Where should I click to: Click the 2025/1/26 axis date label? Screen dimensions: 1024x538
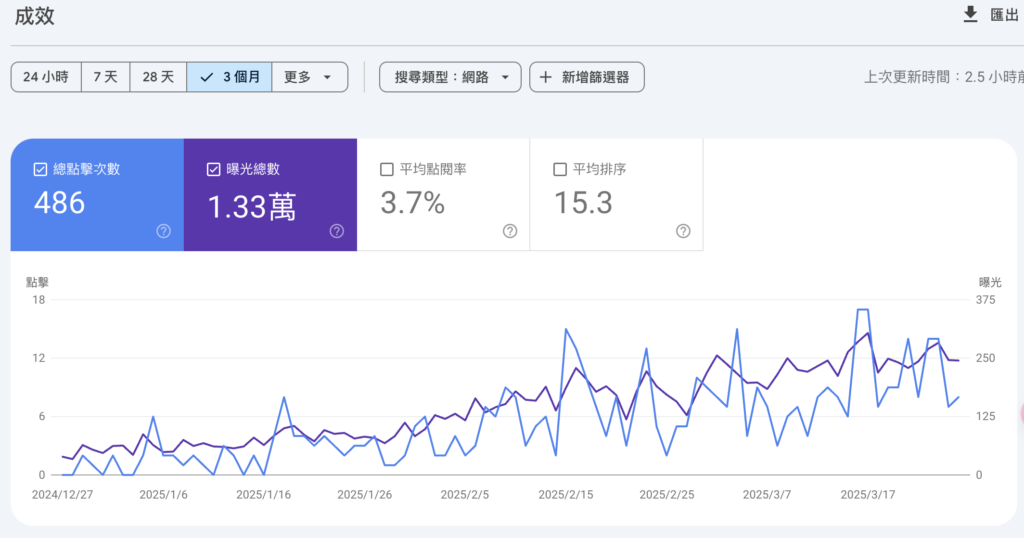(x=364, y=495)
